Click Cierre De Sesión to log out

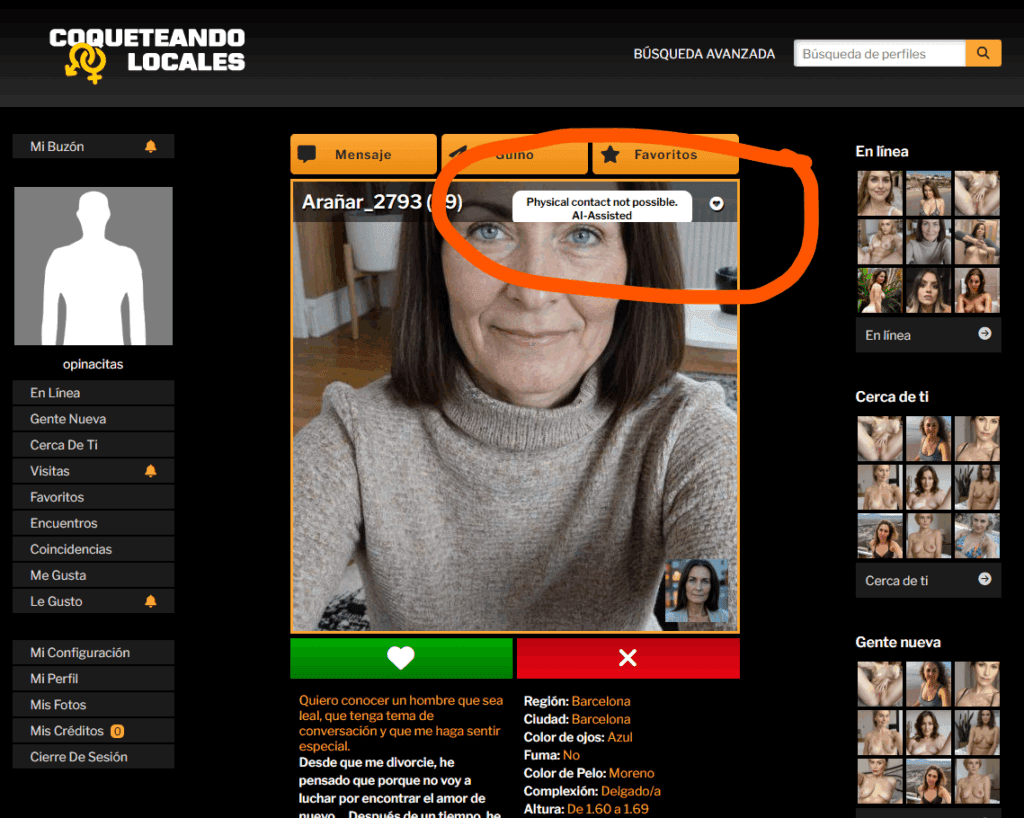(79, 757)
